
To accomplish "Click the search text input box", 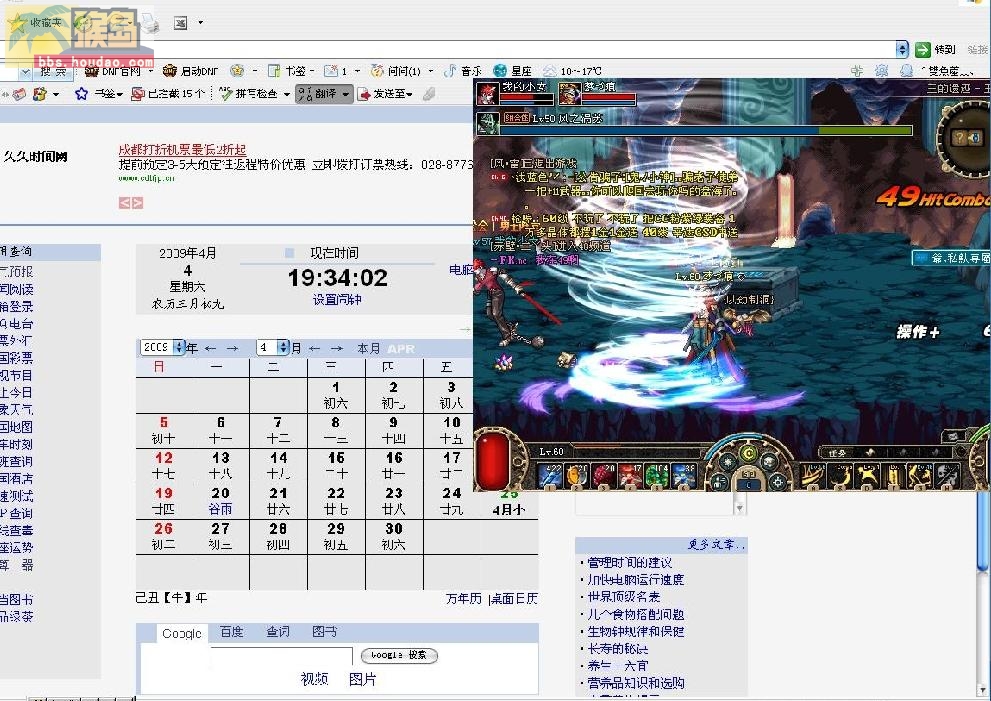I will (x=281, y=657).
